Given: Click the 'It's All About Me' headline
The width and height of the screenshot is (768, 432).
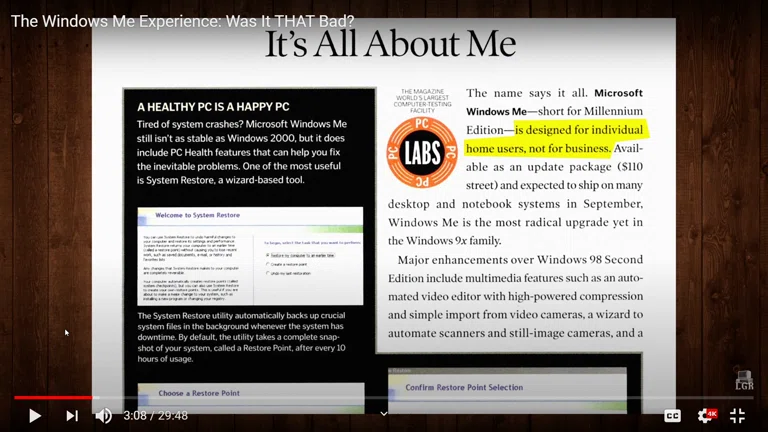Looking at the screenshot, I should (x=390, y=44).
